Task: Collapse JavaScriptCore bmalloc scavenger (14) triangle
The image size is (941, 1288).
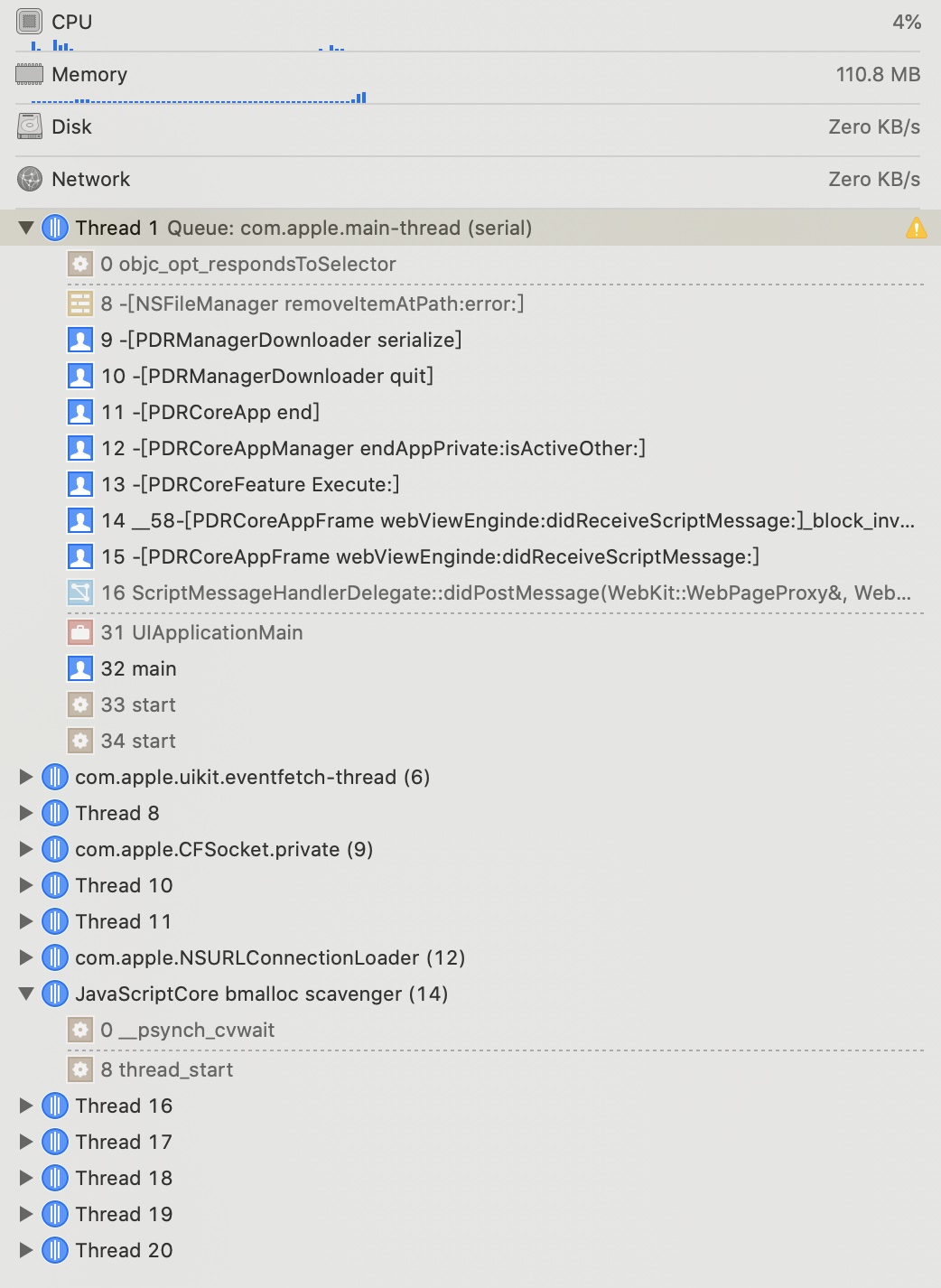Action: pos(26,994)
